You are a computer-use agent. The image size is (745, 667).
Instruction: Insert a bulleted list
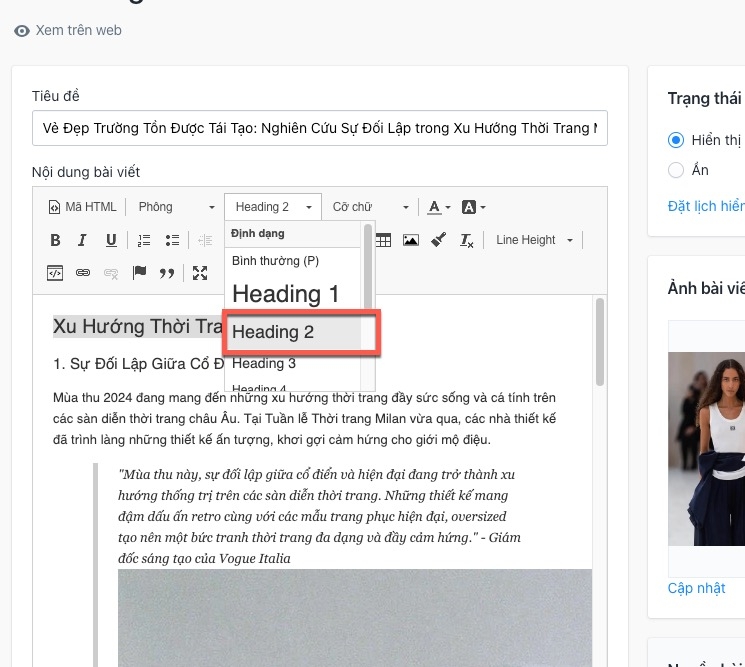click(x=172, y=240)
